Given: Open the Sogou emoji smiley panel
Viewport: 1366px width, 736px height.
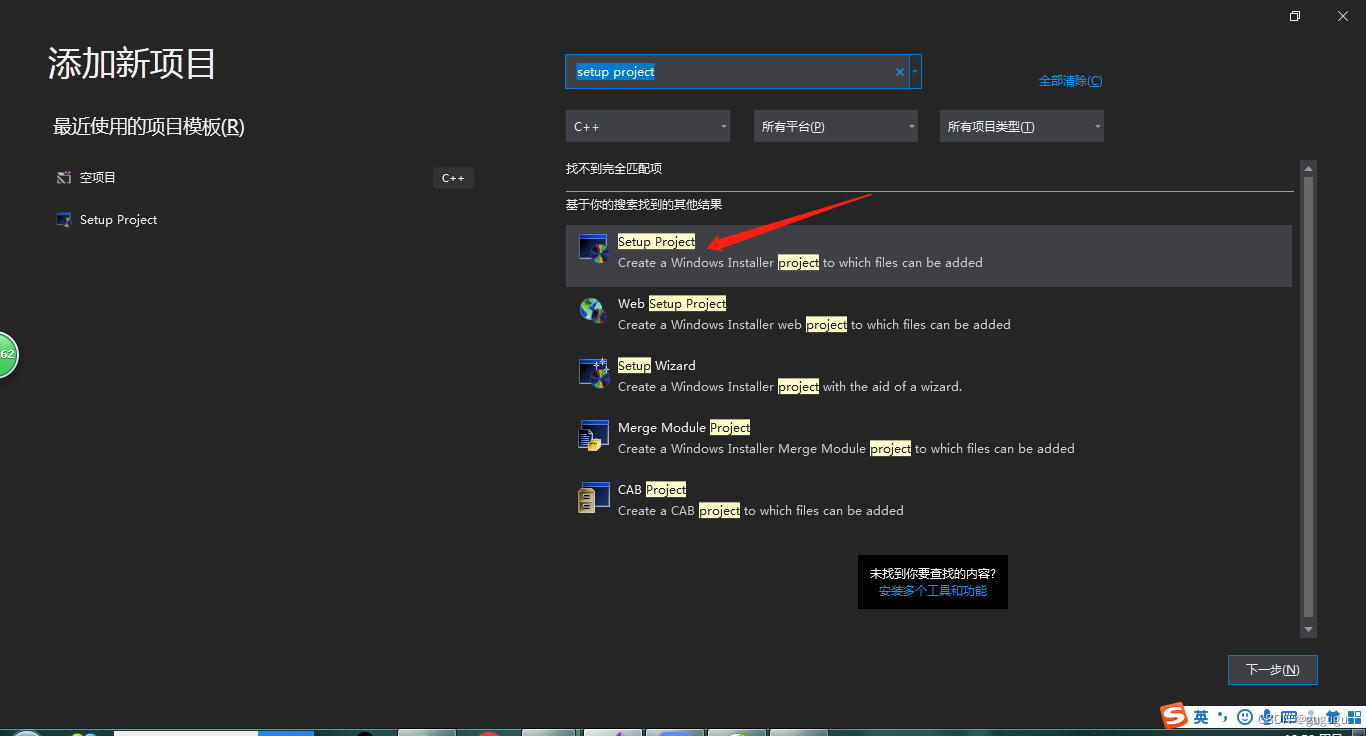Looking at the screenshot, I should click(x=1244, y=716).
